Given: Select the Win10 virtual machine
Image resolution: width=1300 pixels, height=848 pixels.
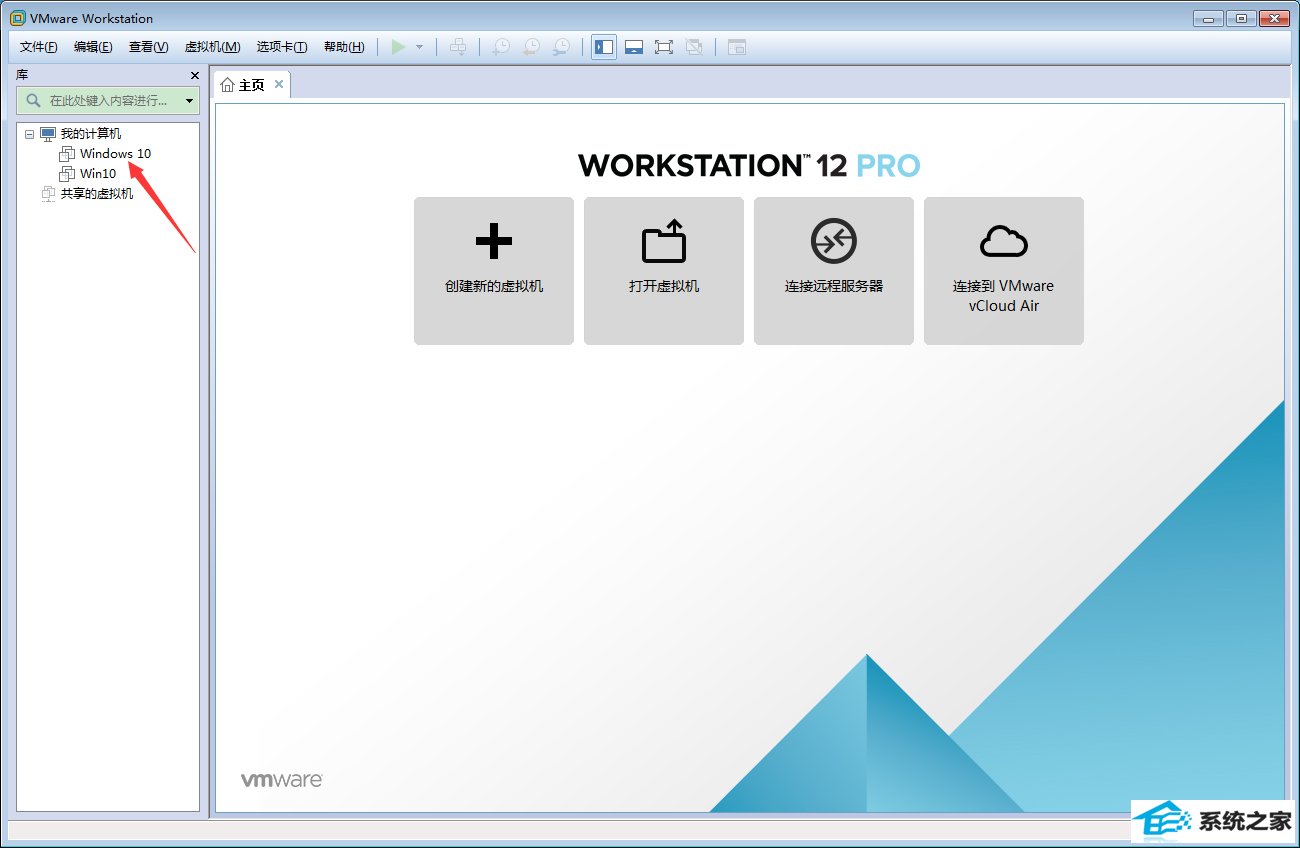Looking at the screenshot, I should tap(98, 174).
